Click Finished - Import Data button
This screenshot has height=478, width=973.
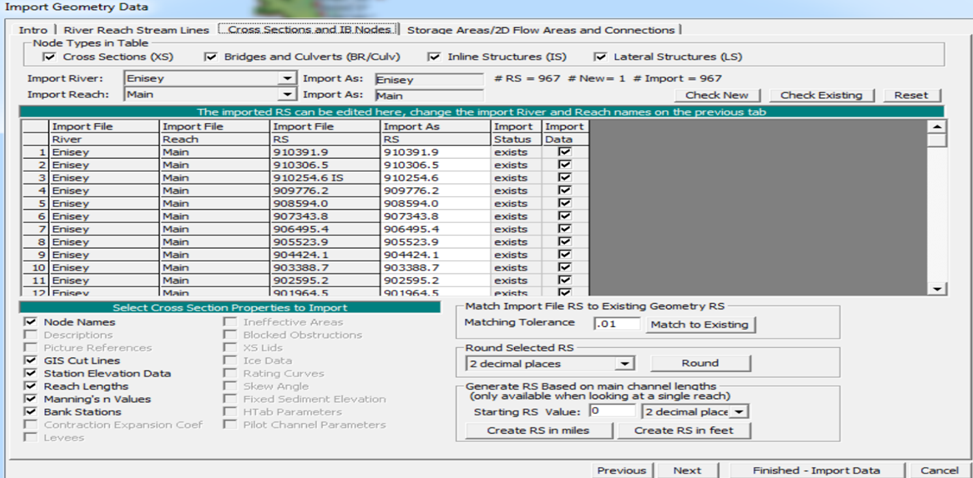tap(818, 470)
